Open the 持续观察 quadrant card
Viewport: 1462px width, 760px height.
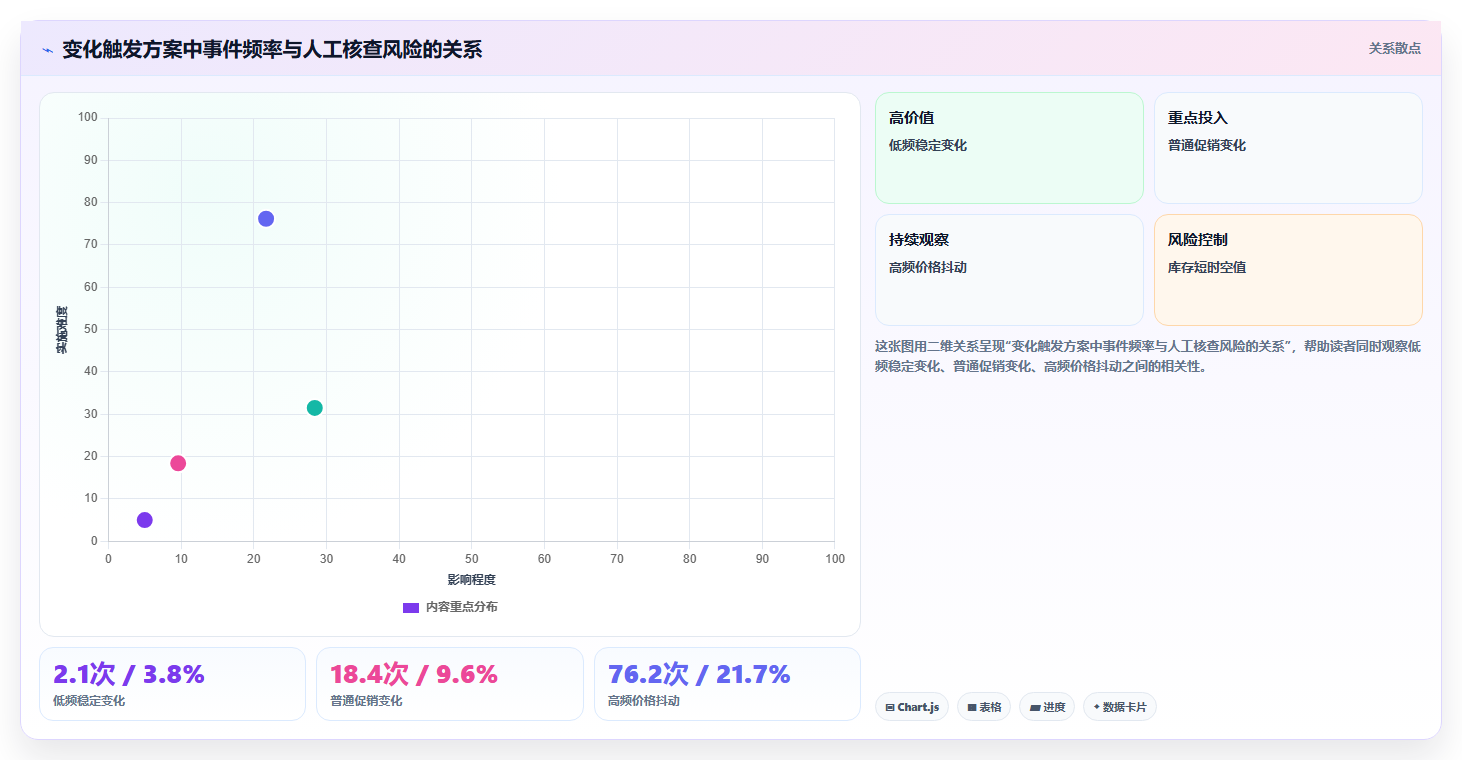(1009, 270)
